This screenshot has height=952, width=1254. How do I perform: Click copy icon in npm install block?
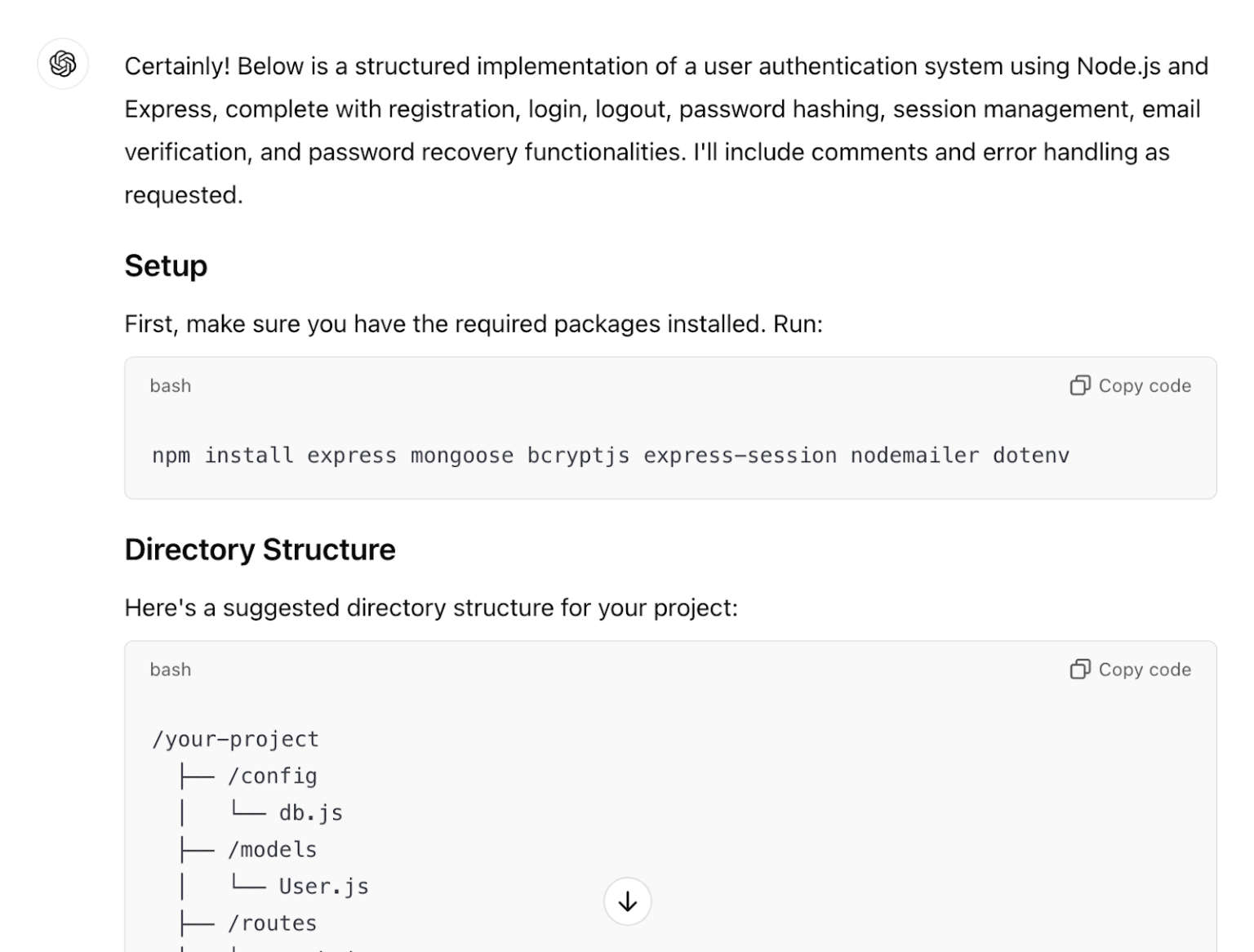coord(1079,385)
